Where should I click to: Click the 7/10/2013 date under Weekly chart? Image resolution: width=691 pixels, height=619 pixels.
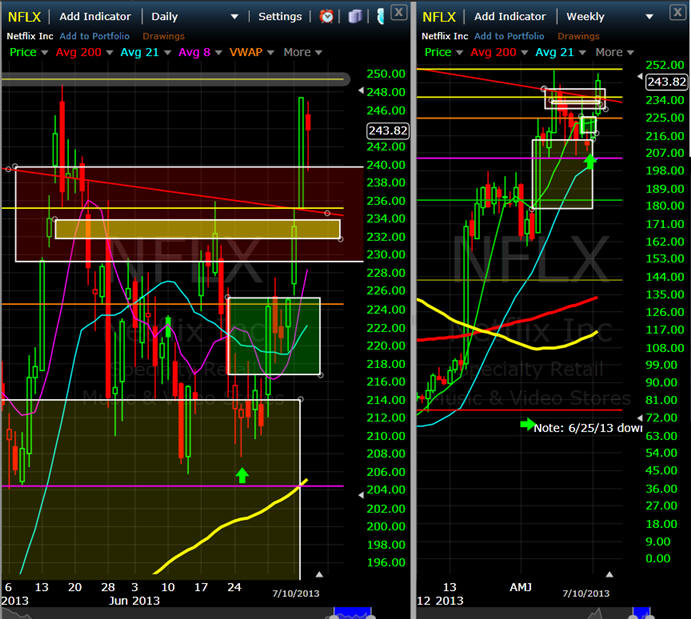tap(586, 593)
